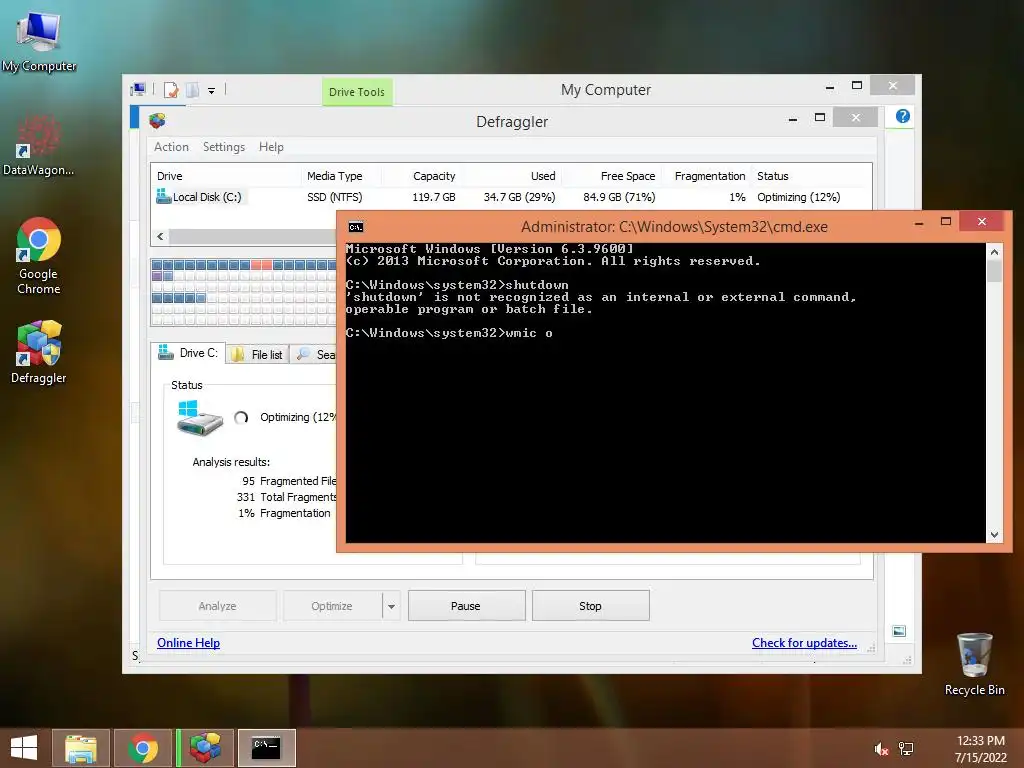Open the Action menu in Defraggler

click(171, 147)
